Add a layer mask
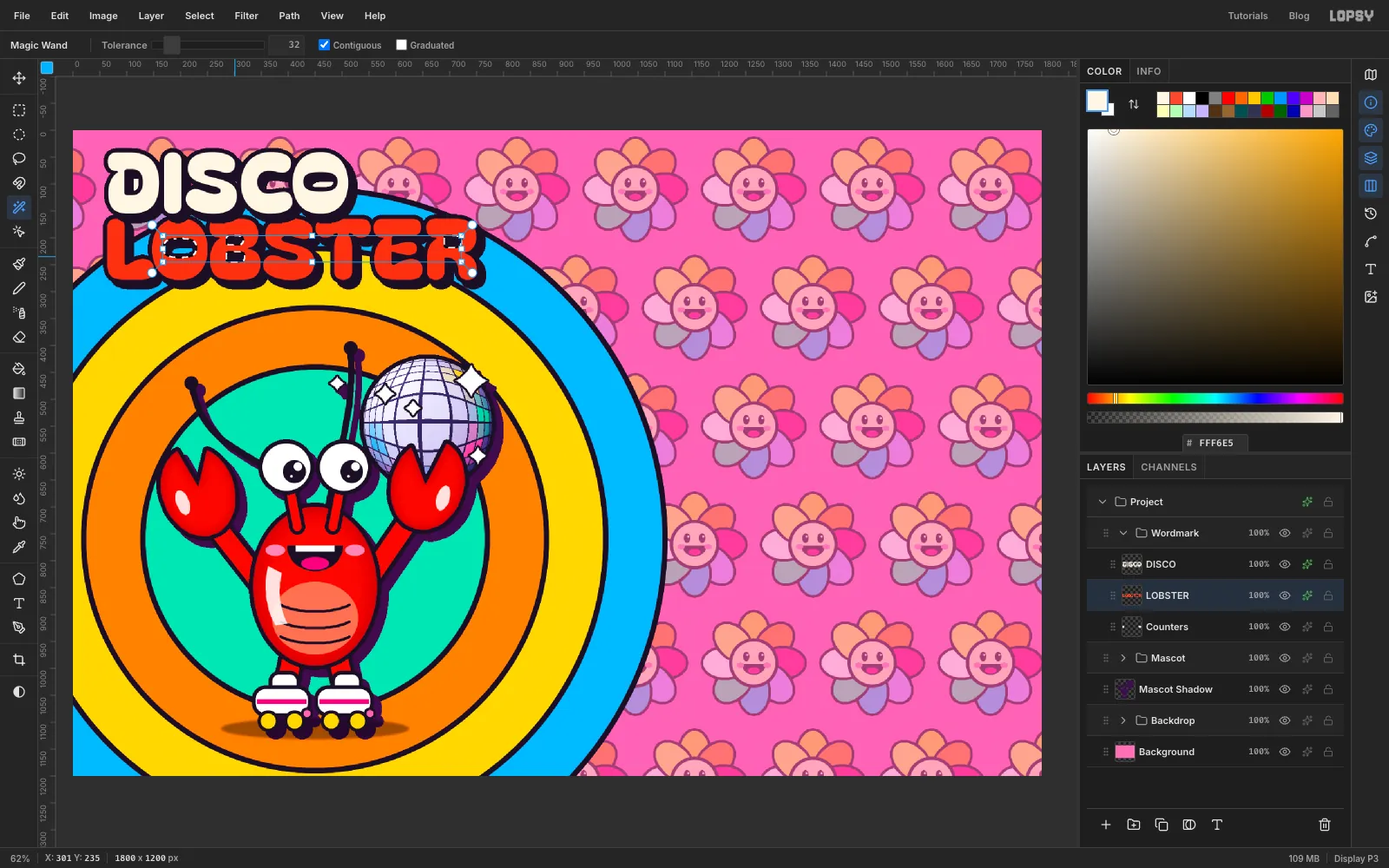Screen dimensions: 1389x868 click(1189, 825)
